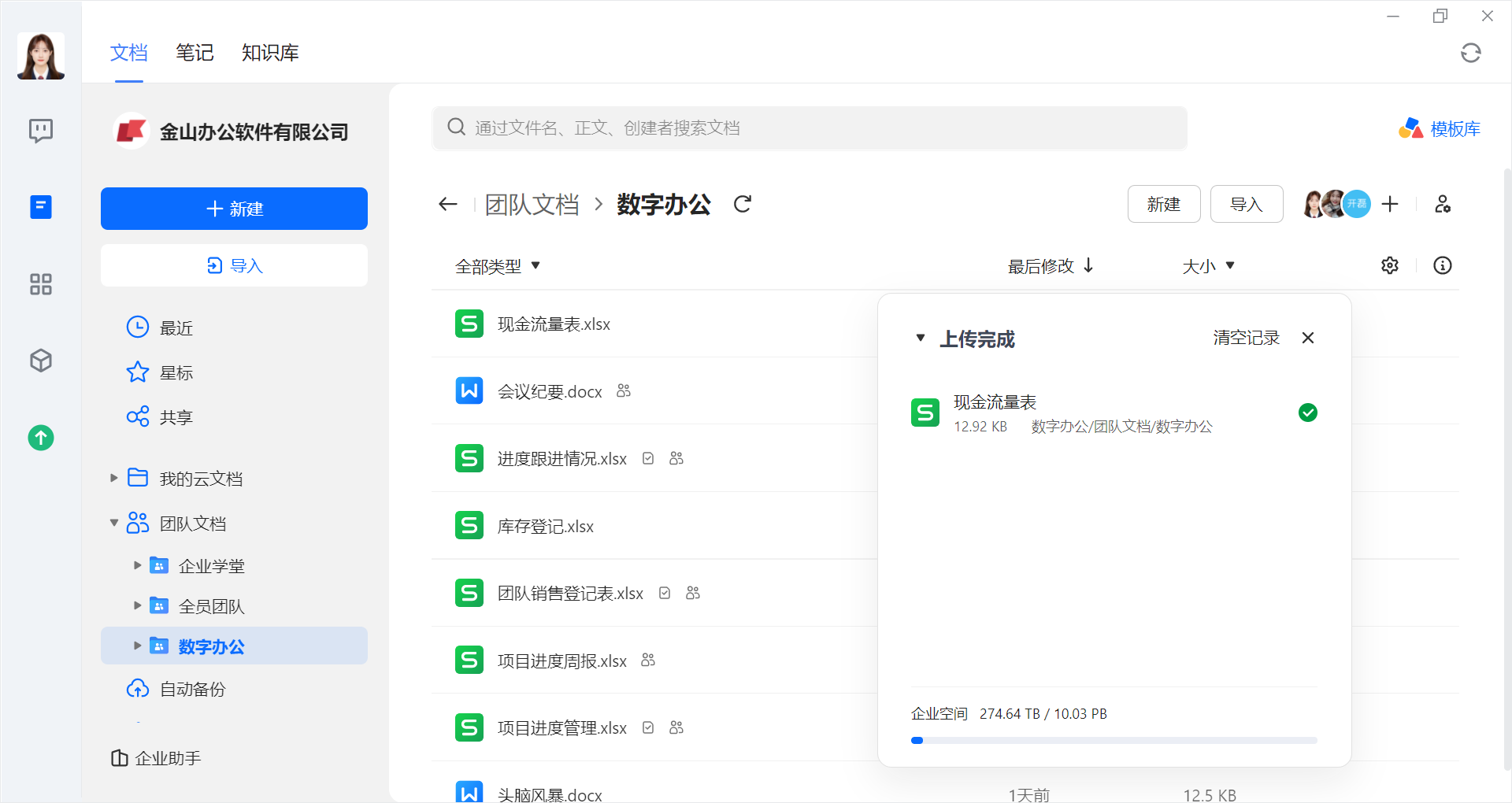Click the spreadsheet icon of 库存登记.xlsx
The image size is (1512, 803).
(469, 525)
